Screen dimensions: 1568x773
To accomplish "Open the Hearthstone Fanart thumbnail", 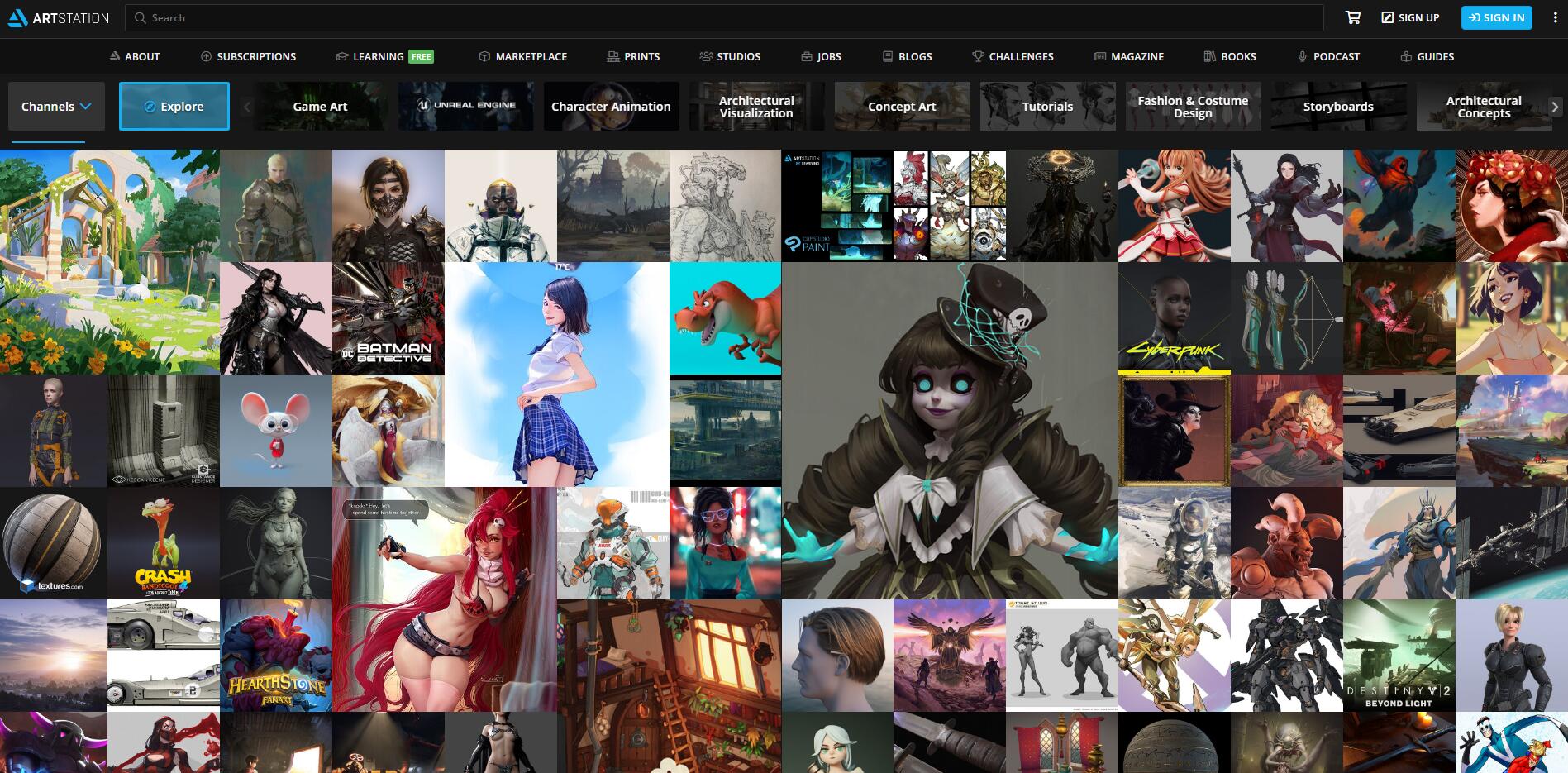I will (276, 656).
